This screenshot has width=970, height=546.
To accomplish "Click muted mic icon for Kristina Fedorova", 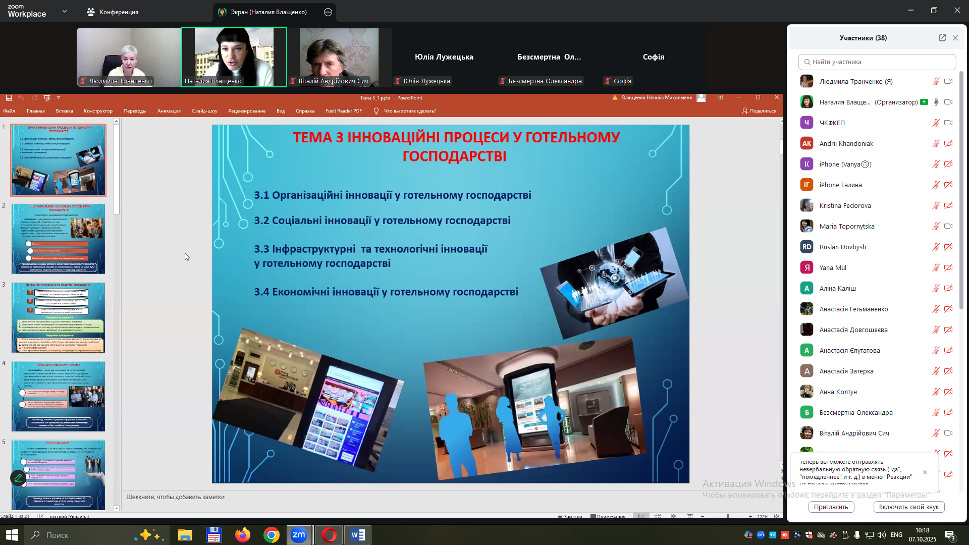I will click(x=936, y=205).
